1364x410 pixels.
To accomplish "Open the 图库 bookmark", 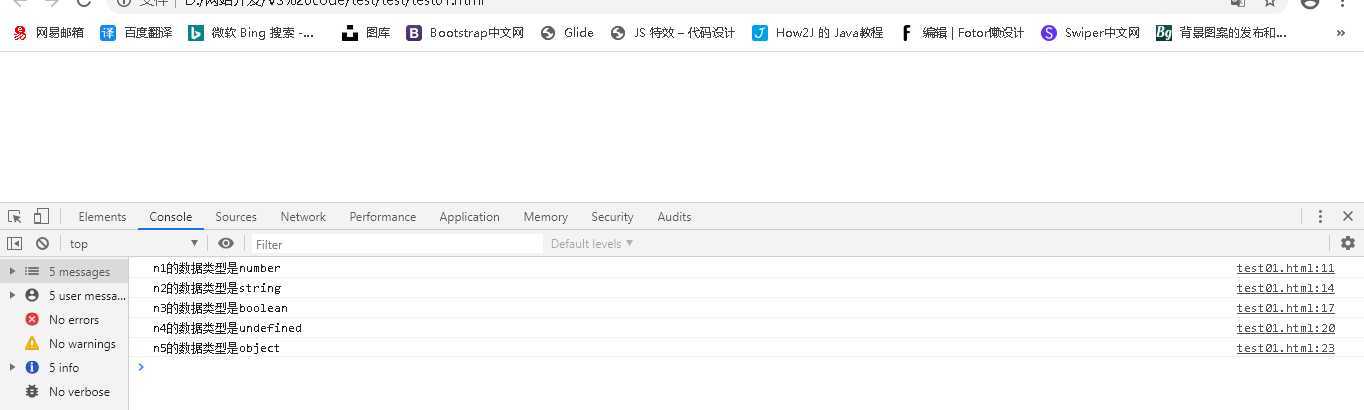I will click(x=366, y=33).
